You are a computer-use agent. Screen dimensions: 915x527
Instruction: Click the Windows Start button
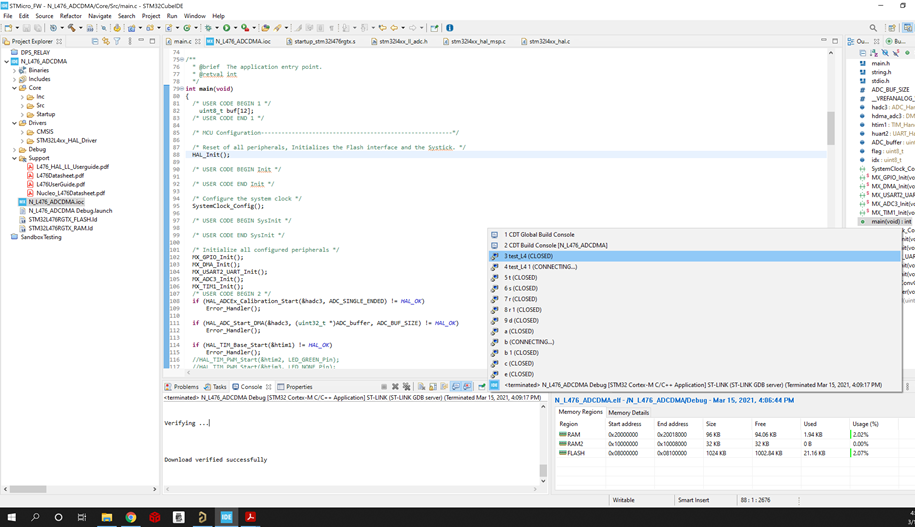pos(11,517)
